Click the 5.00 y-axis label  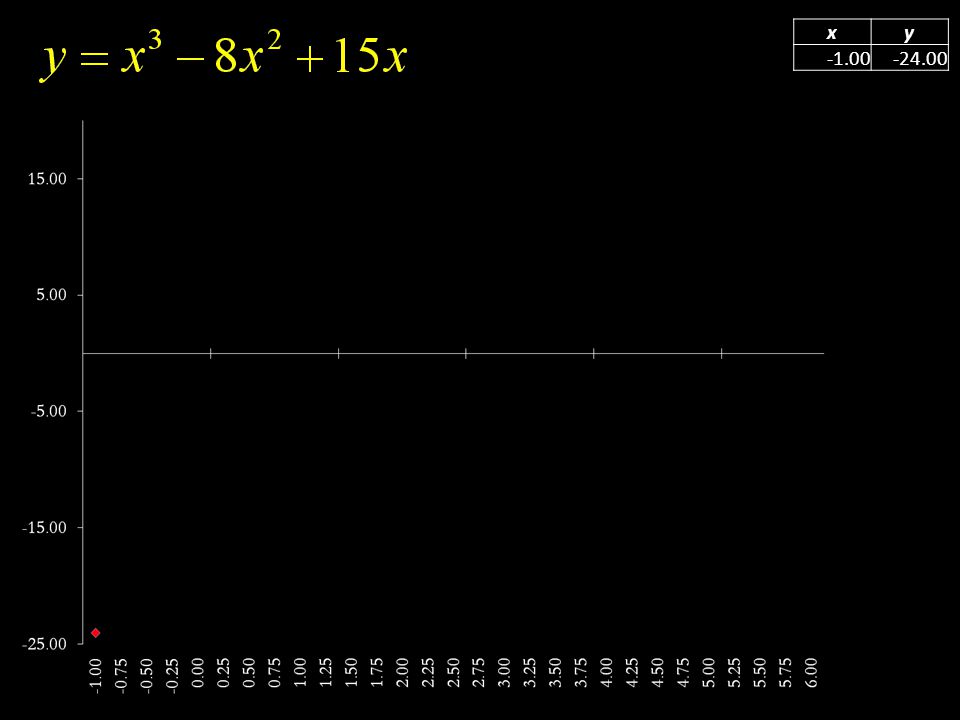[51, 294]
